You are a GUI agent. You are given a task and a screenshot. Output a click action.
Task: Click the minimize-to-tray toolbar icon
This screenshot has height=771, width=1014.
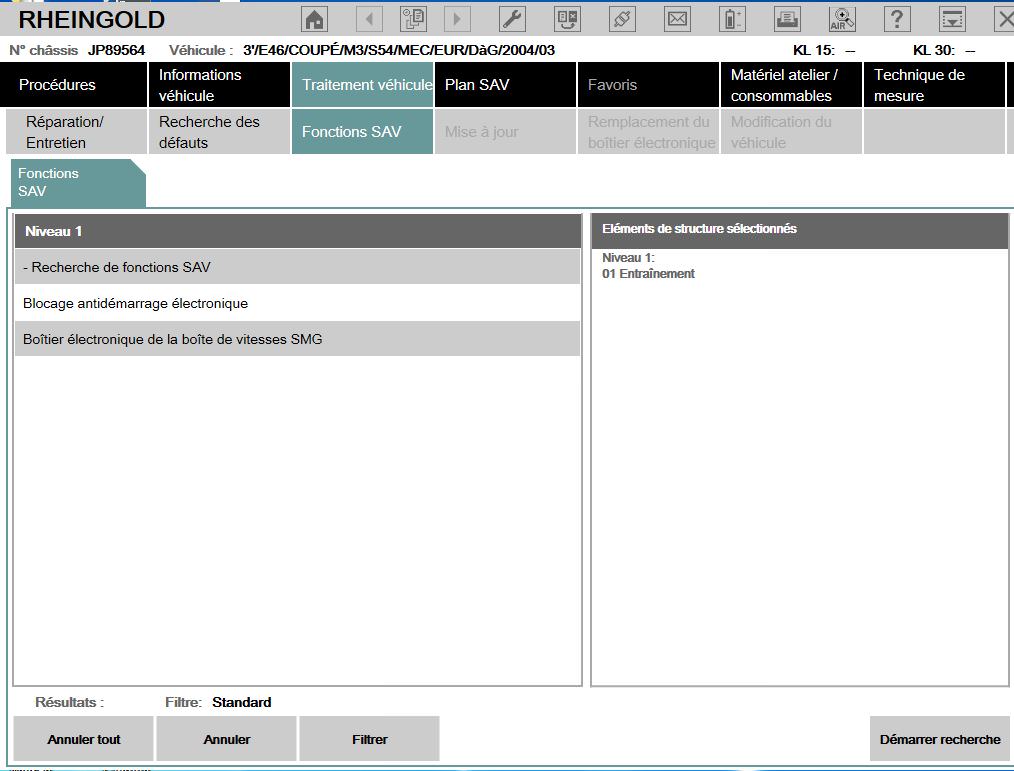pos(952,19)
